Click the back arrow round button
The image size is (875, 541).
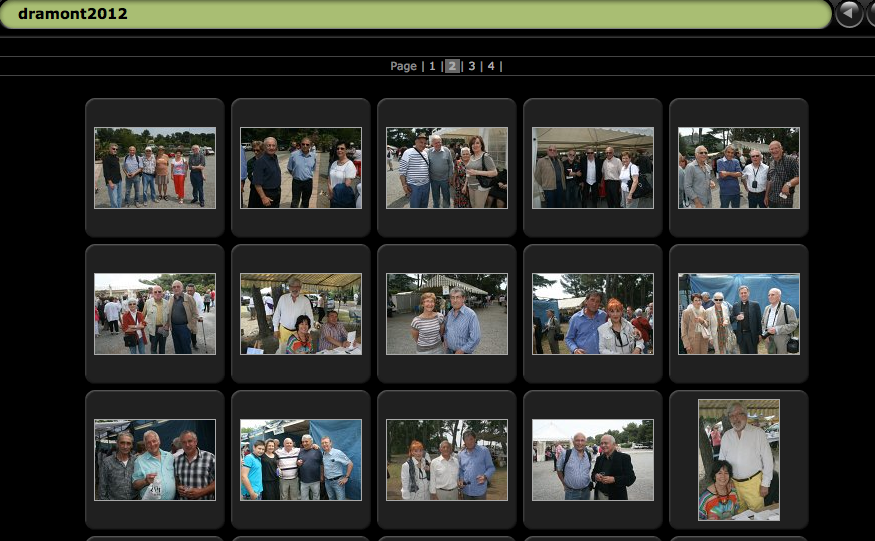(848, 13)
